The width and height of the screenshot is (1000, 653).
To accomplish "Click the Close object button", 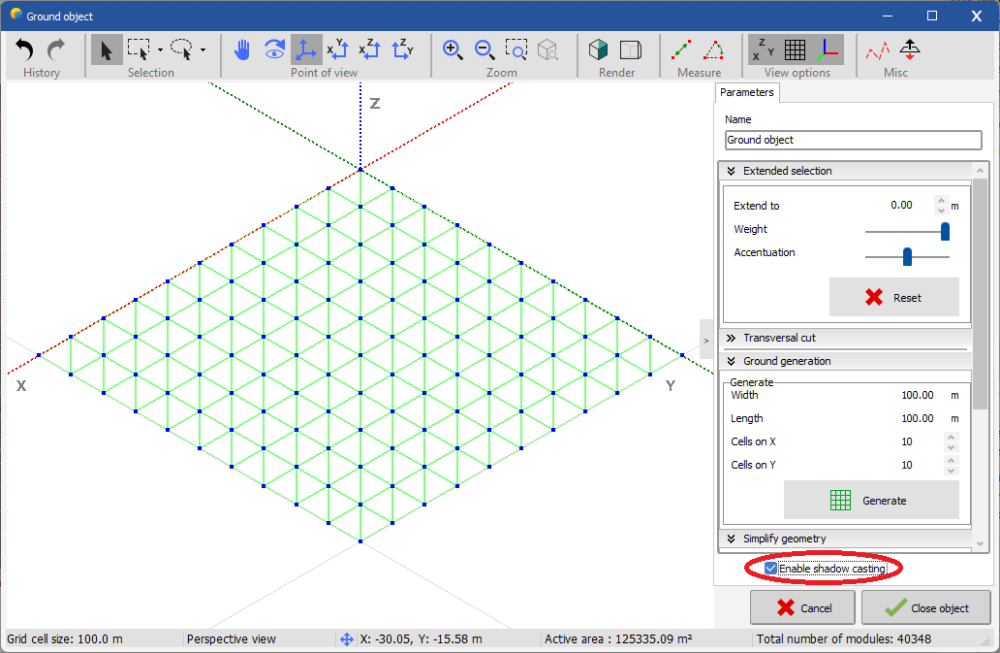I will (x=926, y=608).
